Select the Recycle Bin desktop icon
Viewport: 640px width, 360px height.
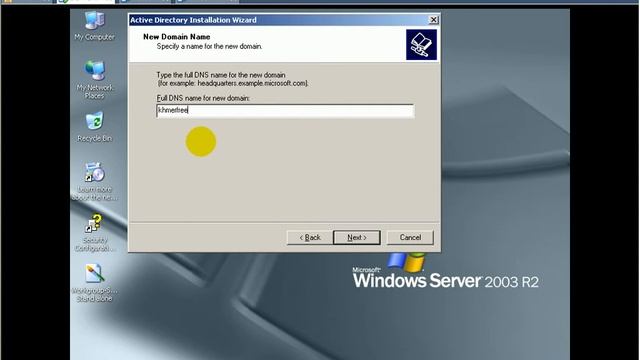(x=94, y=127)
